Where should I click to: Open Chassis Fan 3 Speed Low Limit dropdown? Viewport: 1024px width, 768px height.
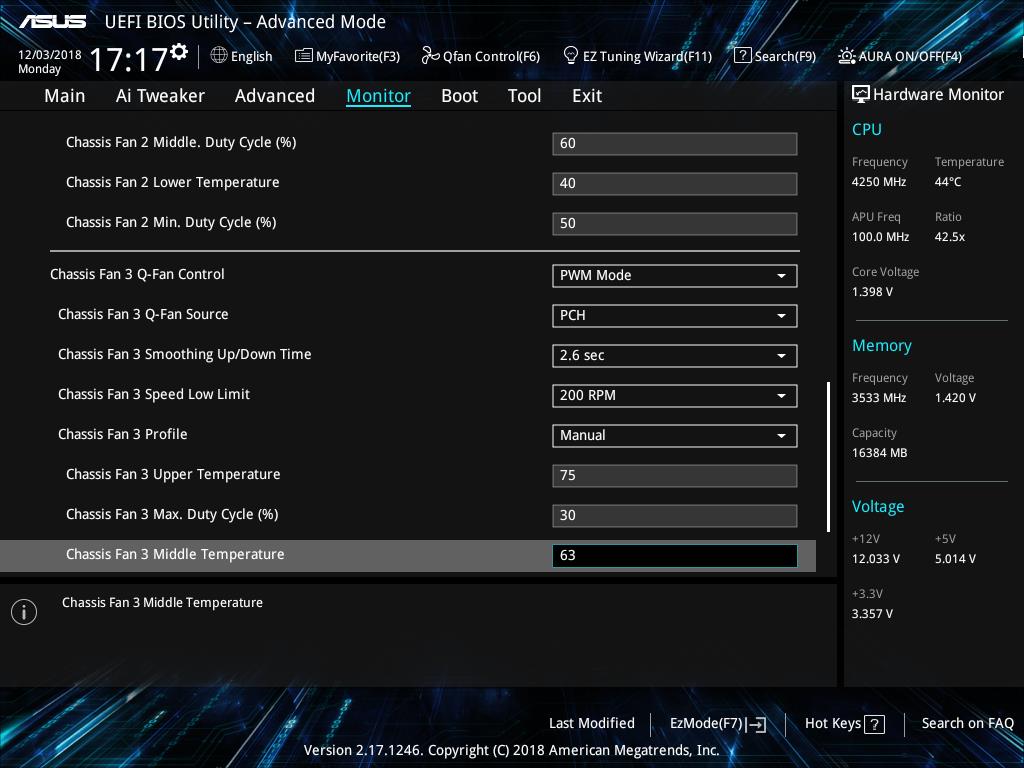674,395
